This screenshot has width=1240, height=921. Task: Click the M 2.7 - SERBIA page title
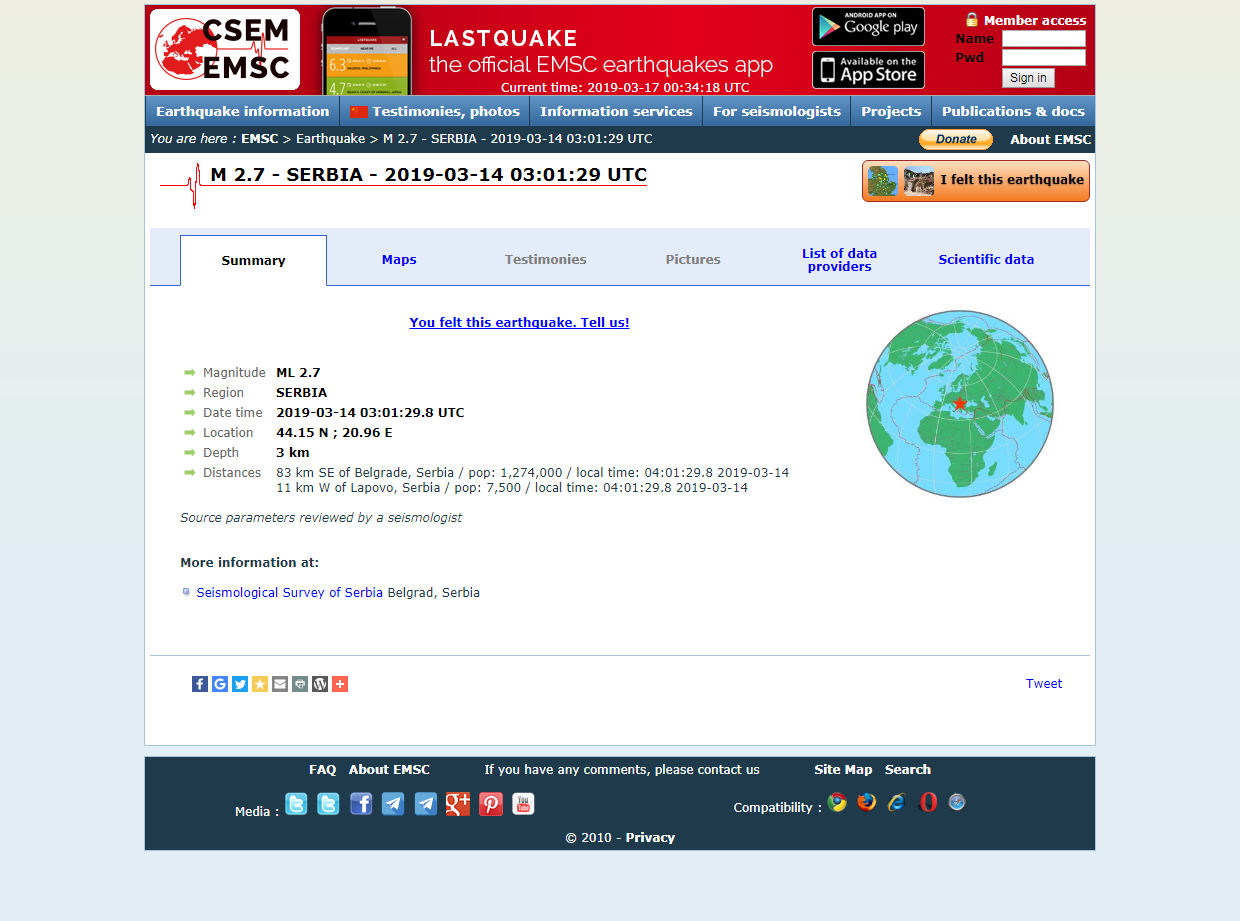(x=428, y=175)
